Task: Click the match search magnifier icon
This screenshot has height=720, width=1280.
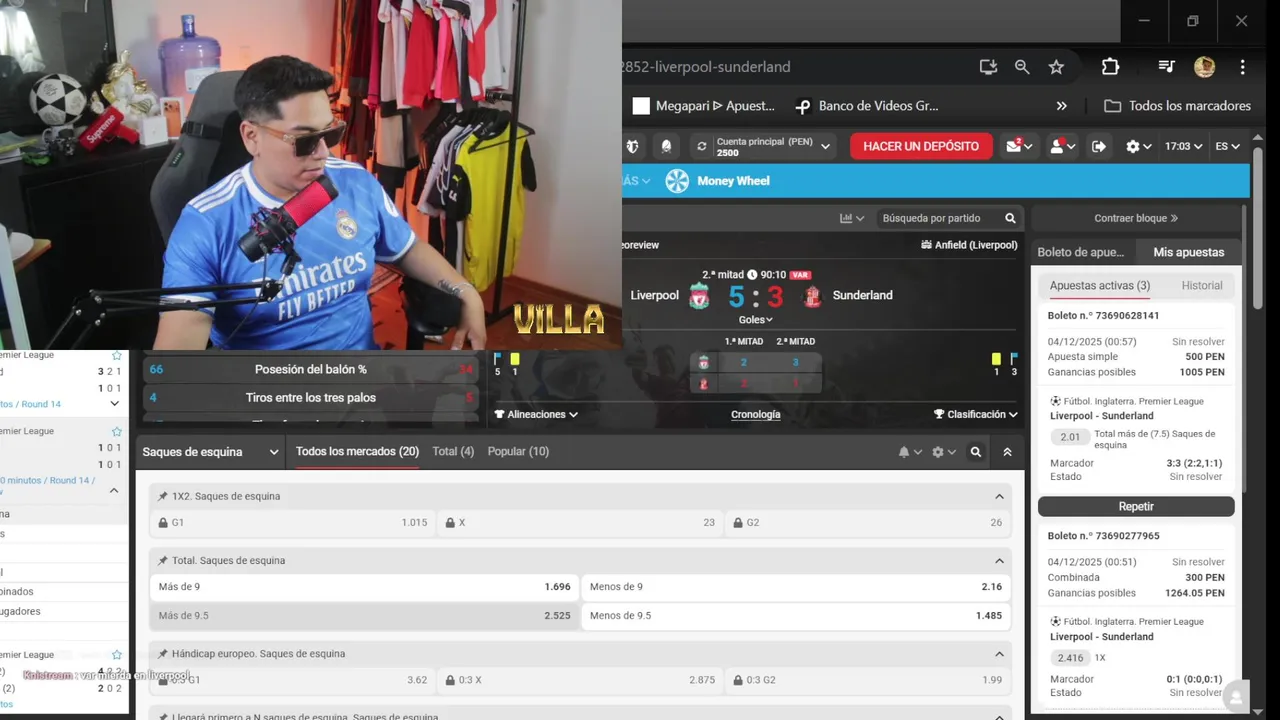Action: pos(1010,218)
